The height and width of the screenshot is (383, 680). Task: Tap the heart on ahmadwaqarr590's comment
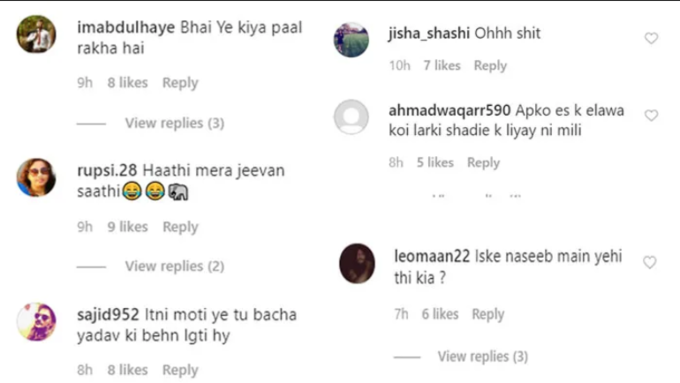[651, 115]
